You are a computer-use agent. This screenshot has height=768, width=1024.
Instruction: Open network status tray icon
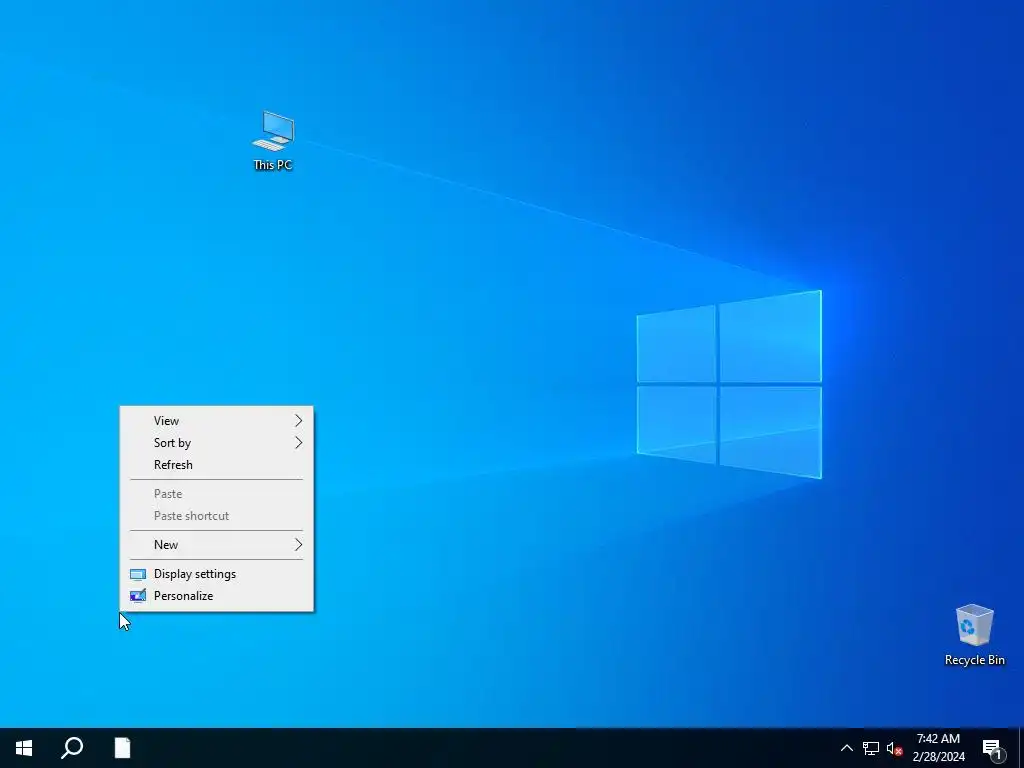pyautogui.click(x=871, y=748)
